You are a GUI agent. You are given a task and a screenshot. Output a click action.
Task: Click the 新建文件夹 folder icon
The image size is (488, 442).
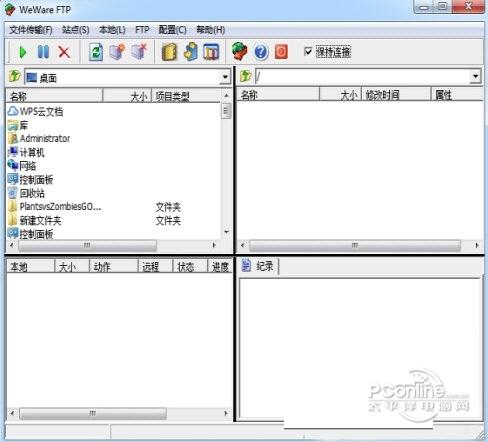tap(13, 220)
